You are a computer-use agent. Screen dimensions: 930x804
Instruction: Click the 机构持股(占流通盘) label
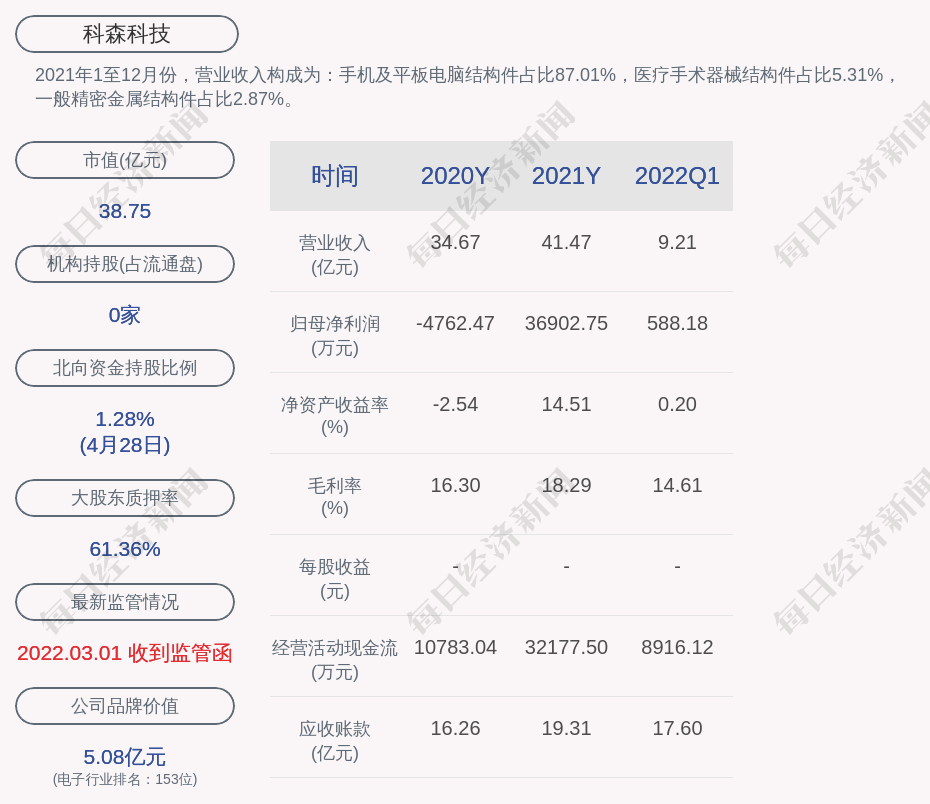click(x=125, y=264)
